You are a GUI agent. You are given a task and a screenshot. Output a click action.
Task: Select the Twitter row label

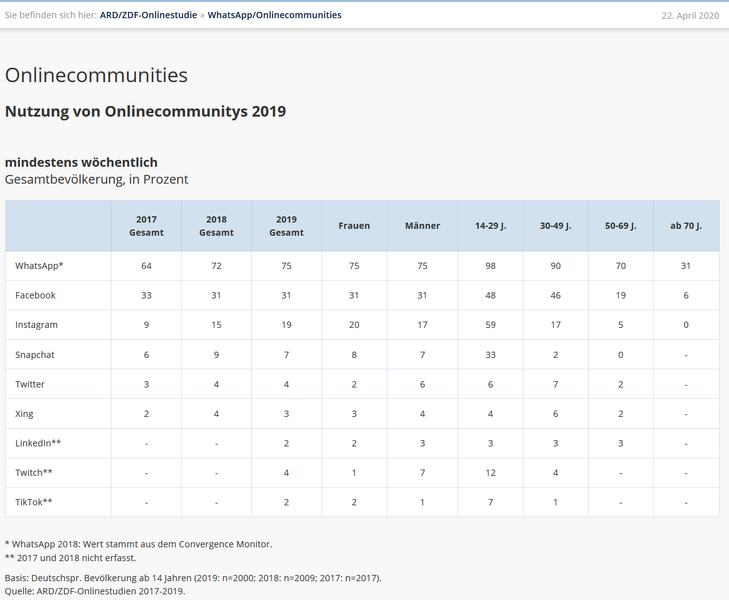[x=30, y=384]
